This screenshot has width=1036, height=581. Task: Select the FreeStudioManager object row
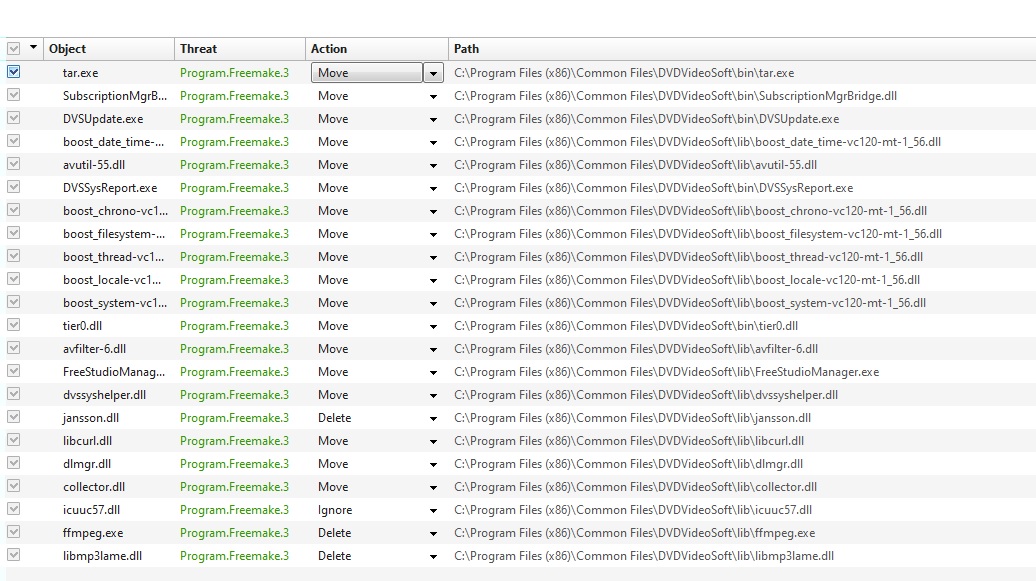point(114,371)
